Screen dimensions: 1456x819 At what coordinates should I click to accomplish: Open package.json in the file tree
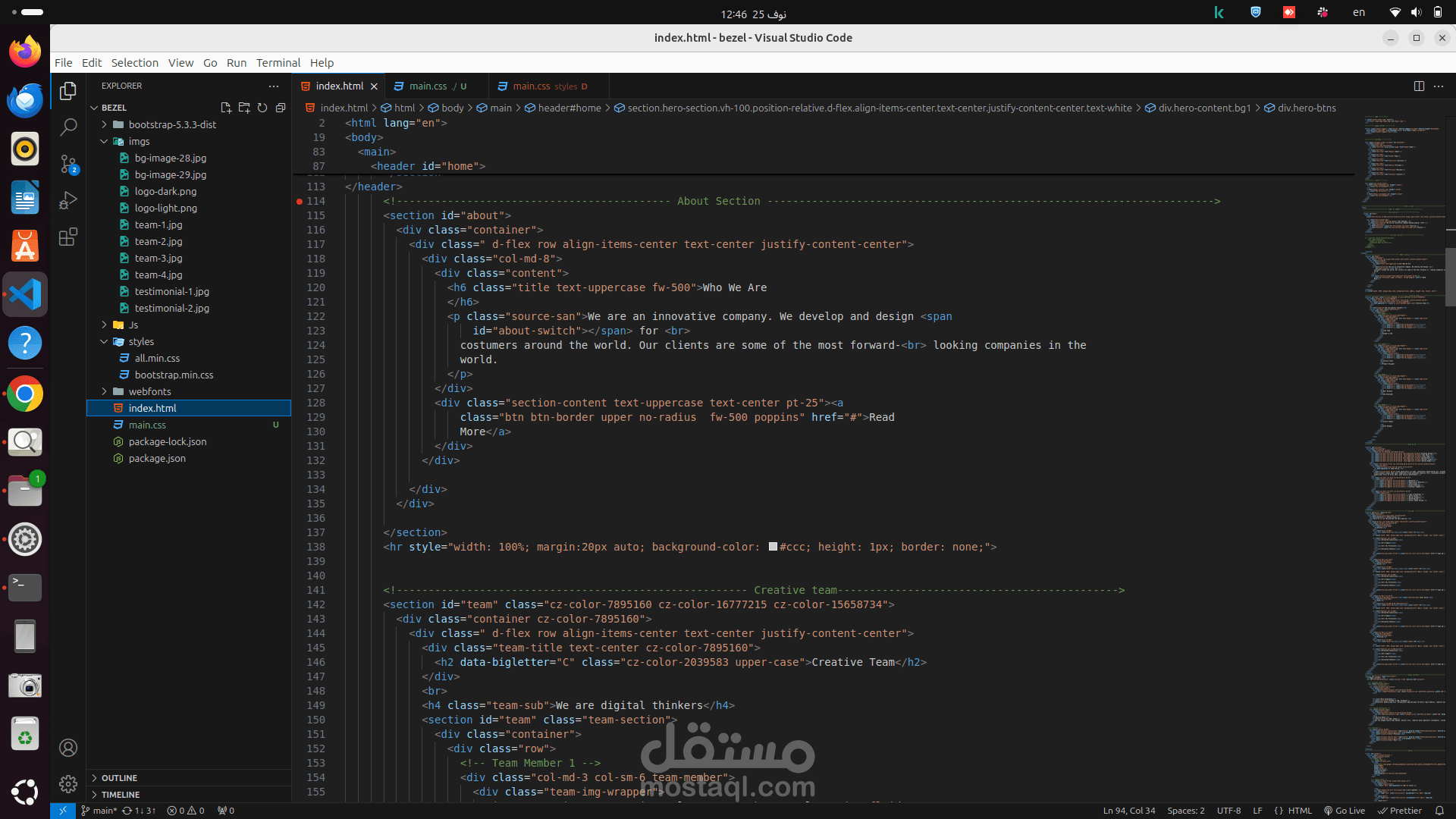(x=157, y=458)
